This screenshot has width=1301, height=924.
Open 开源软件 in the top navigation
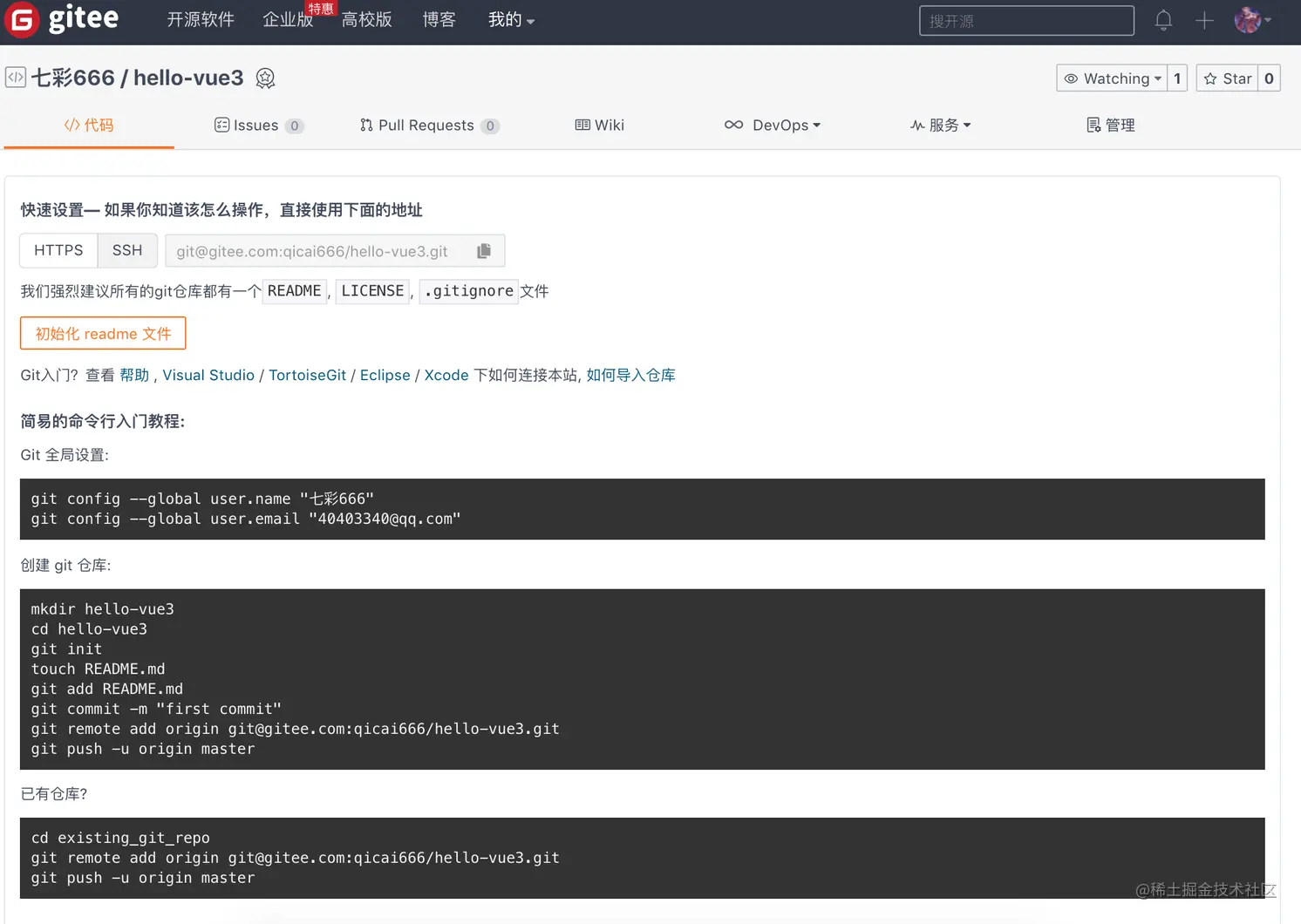point(201,20)
